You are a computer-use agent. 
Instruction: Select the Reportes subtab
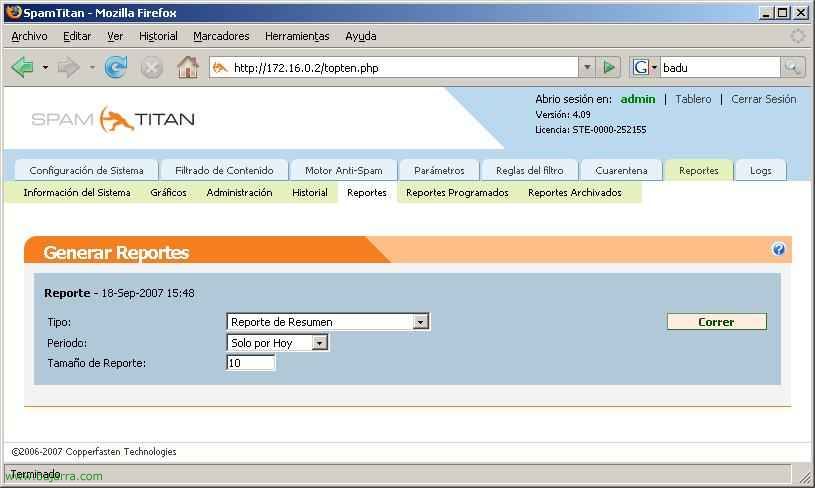(x=367, y=192)
